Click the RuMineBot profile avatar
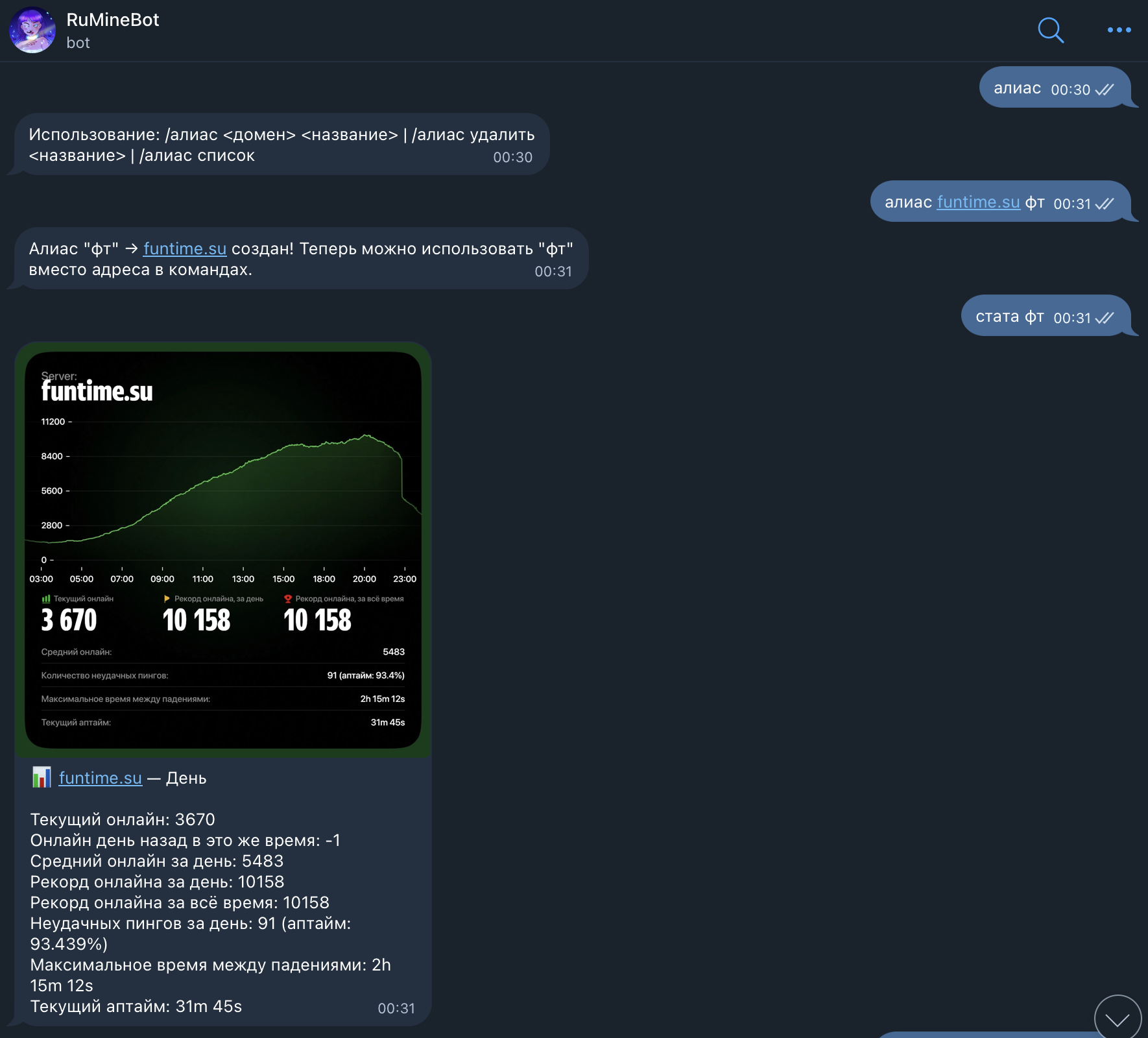The height and width of the screenshot is (1038, 1148). [32, 30]
